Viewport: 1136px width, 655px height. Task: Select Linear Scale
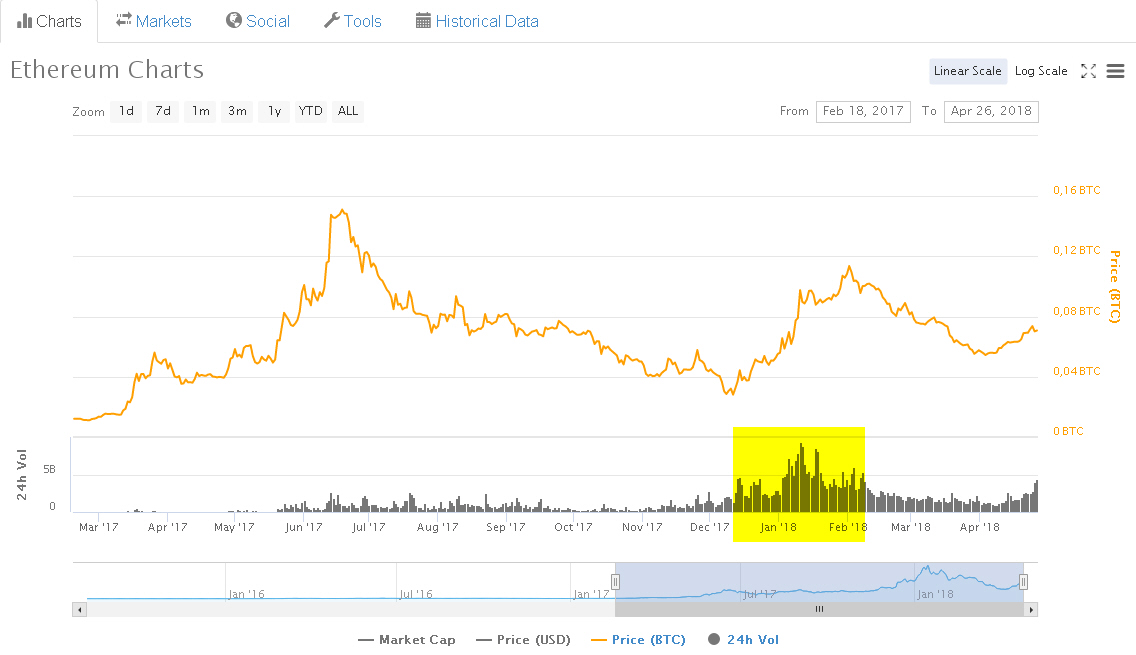968,71
